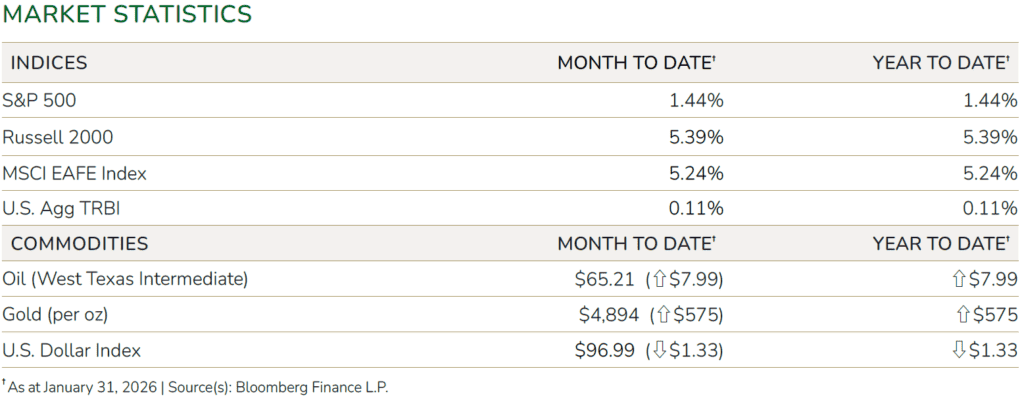Click Oil (West Texas Intermediate) label

click(x=126, y=279)
